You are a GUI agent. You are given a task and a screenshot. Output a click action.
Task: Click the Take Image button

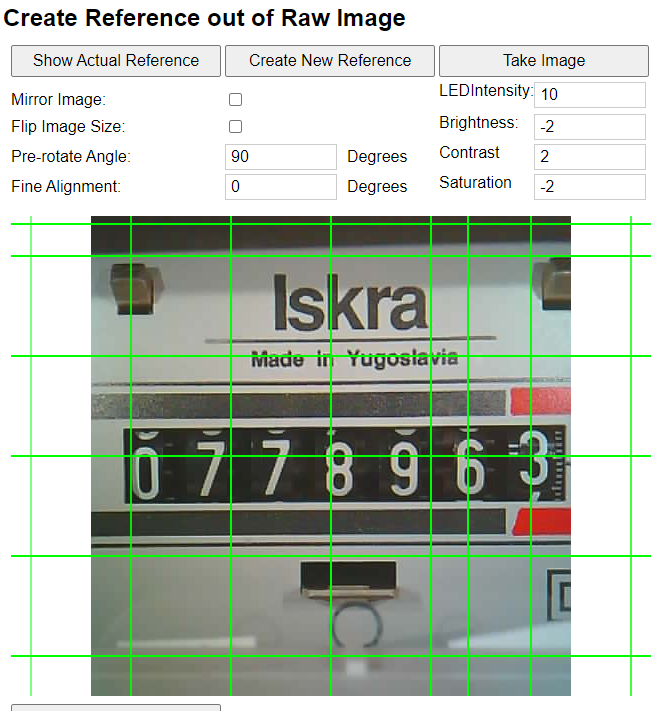543,61
